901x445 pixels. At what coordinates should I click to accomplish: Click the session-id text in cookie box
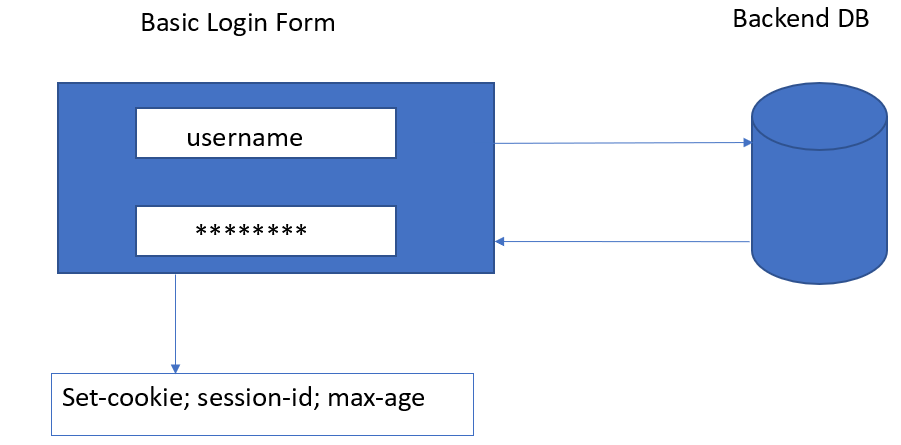point(258,397)
